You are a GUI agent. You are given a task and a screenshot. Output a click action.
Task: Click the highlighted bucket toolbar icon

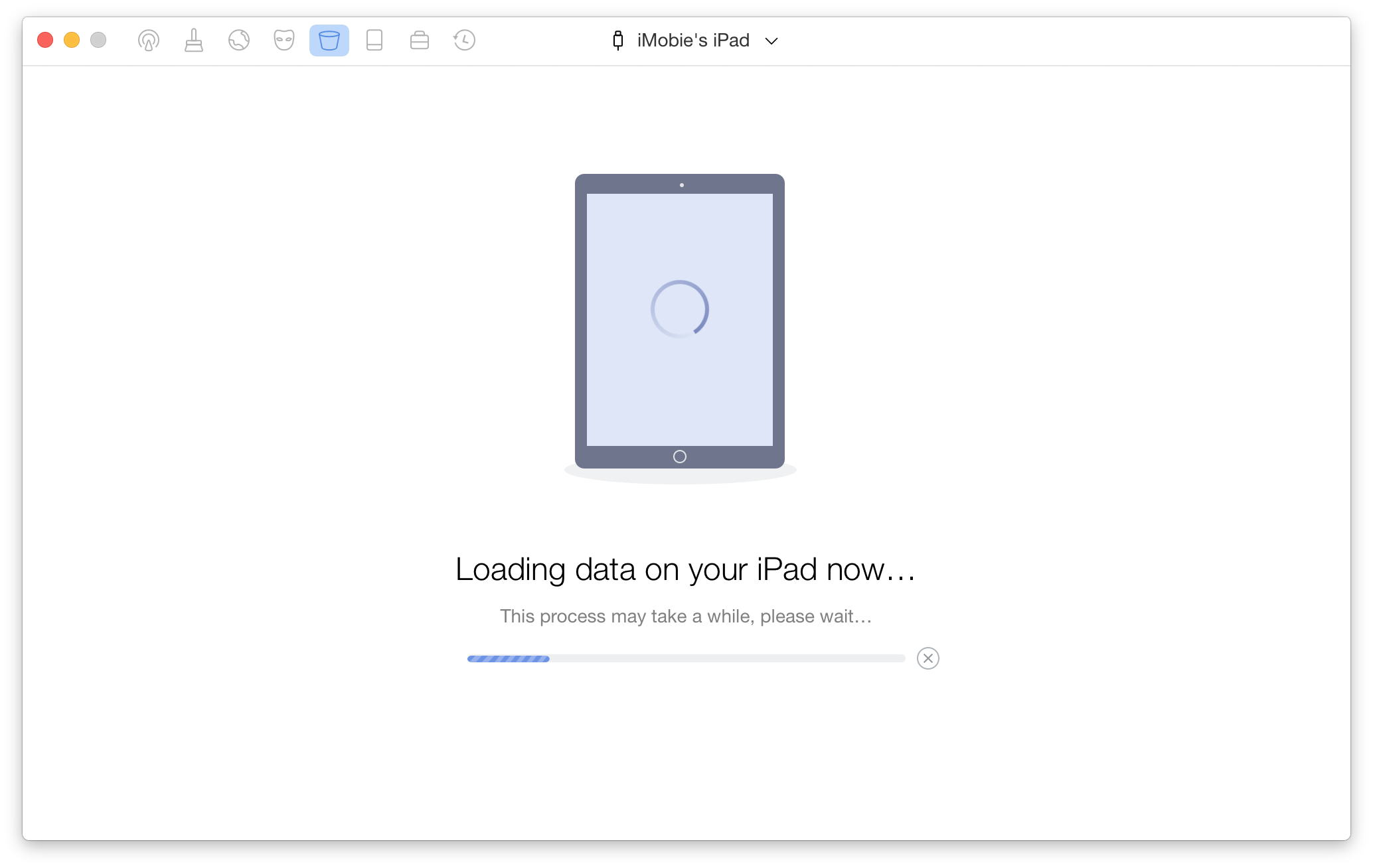329,40
